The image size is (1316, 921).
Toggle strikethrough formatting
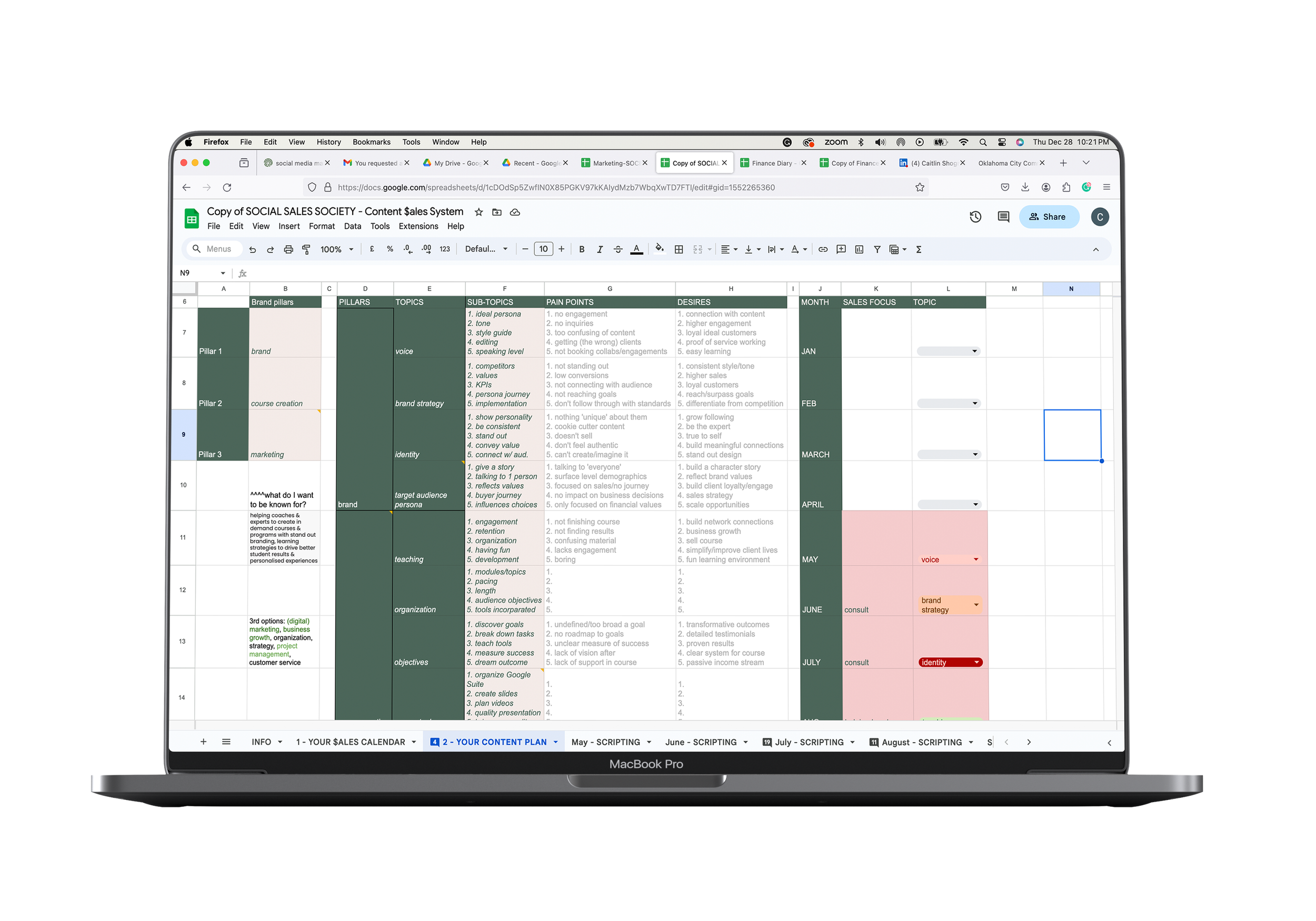[x=618, y=249]
